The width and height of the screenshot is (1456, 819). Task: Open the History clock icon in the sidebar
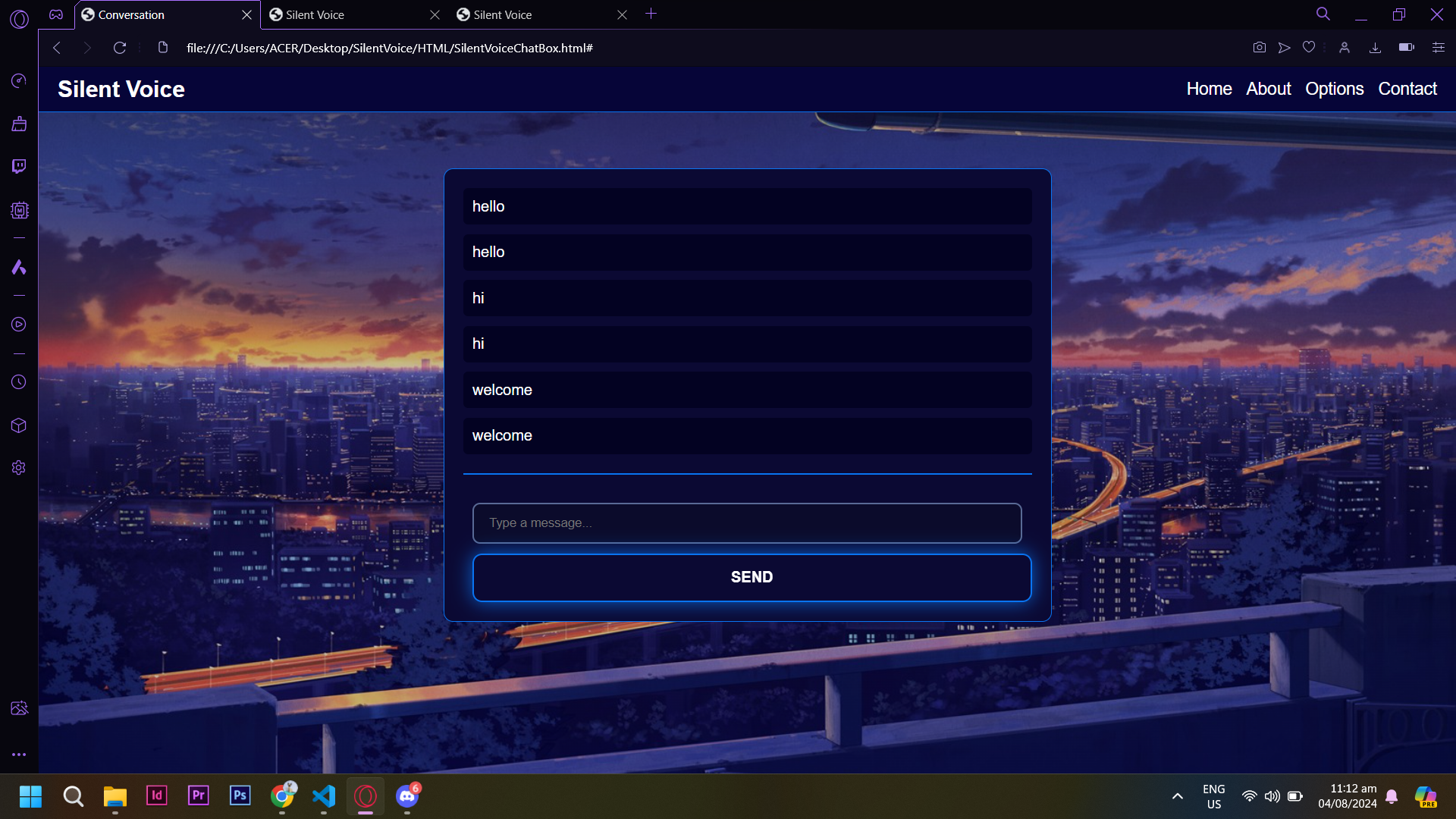[19, 382]
